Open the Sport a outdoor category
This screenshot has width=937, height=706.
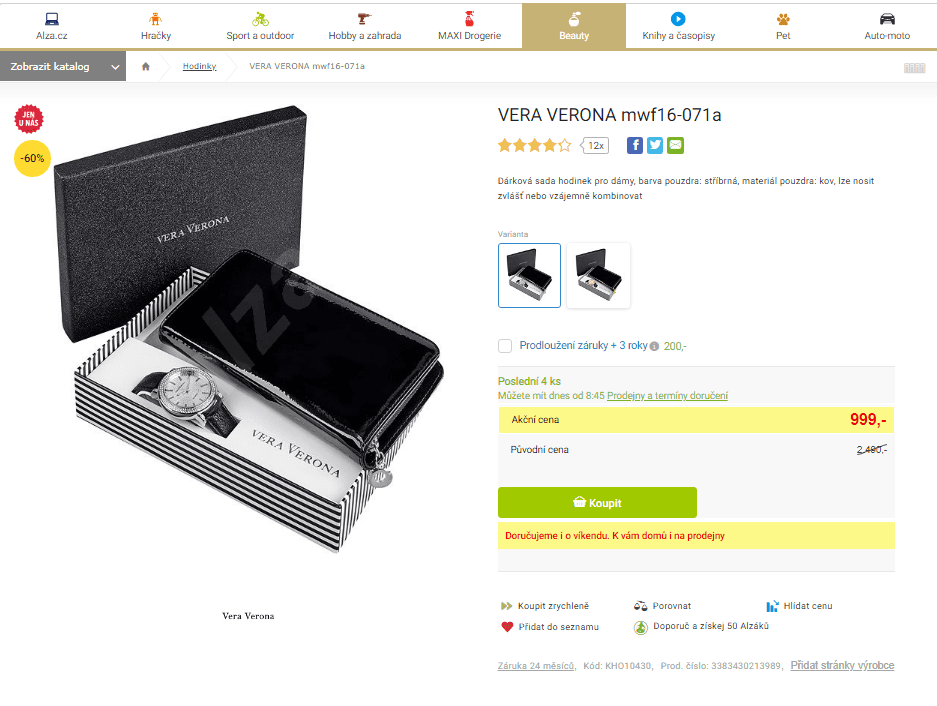(260, 26)
